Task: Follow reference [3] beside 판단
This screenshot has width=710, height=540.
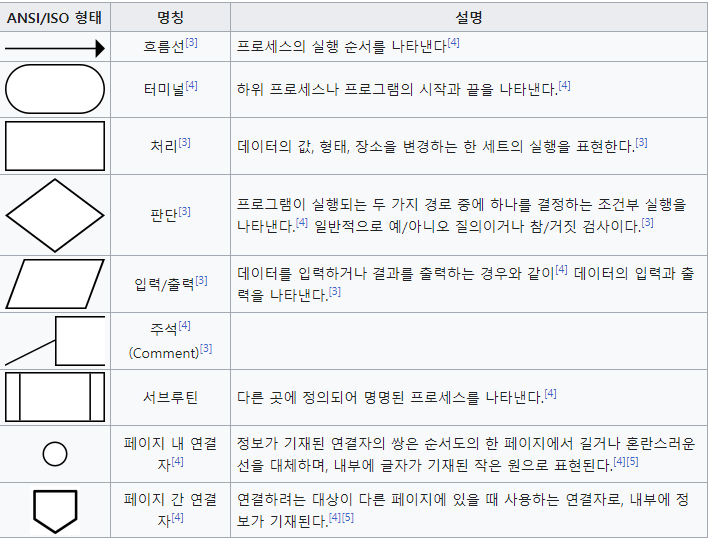Action: (184, 211)
